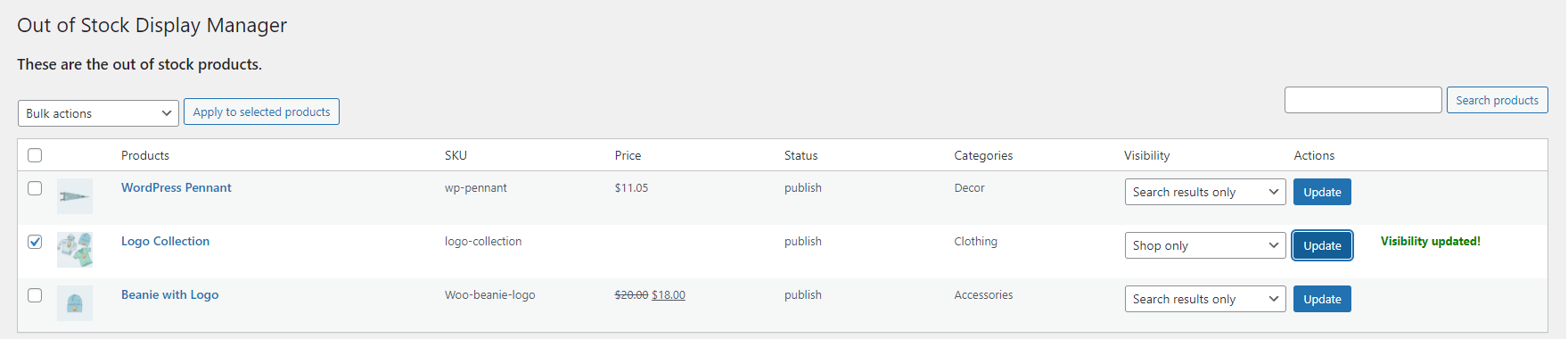Click the Search products button
This screenshot has height=339, width=1568.
click(1497, 100)
